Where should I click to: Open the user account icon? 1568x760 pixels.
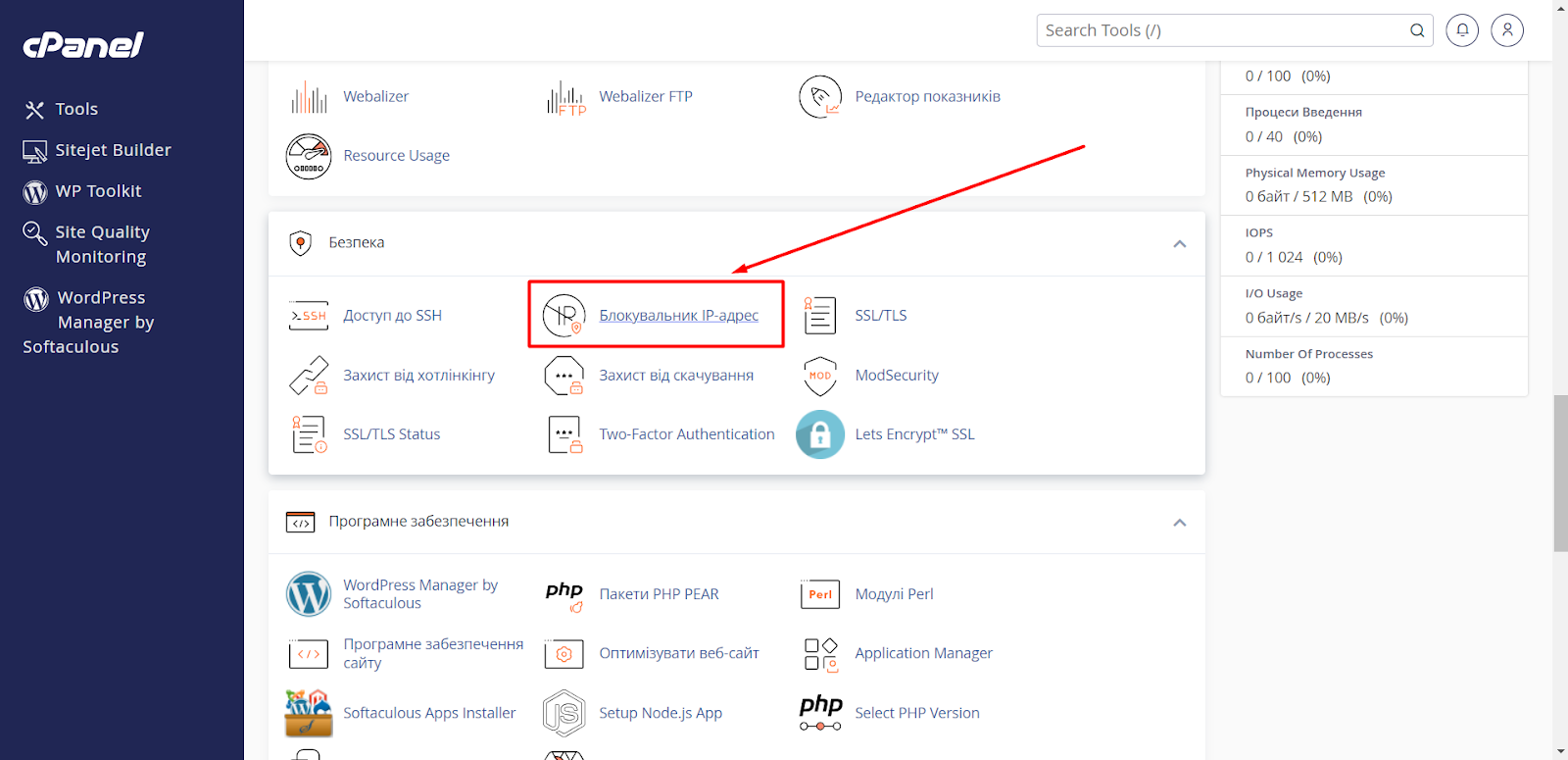click(x=1507, y=30)
